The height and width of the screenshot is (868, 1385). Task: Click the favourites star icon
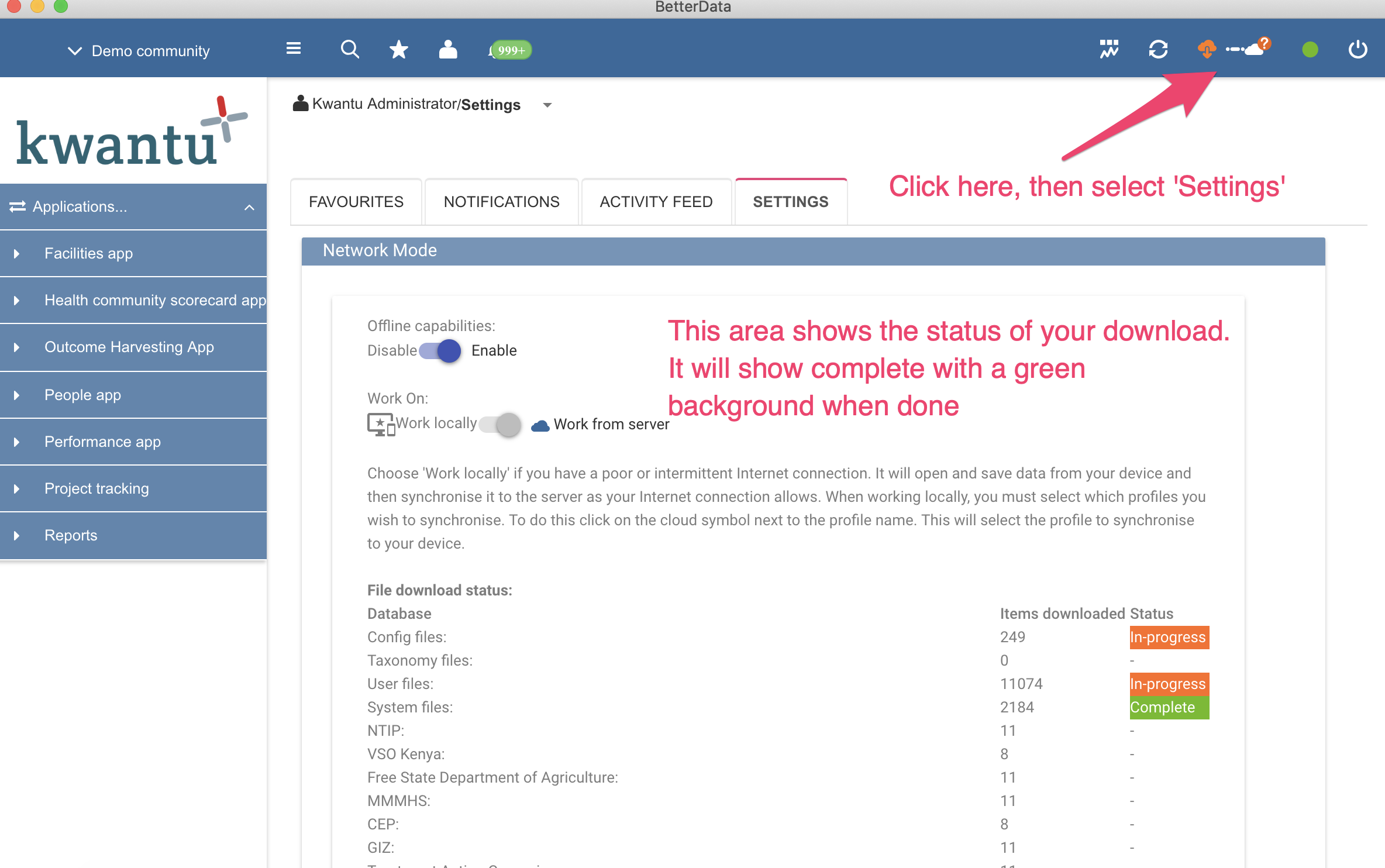pyautogui.click(x=399, y=50)
